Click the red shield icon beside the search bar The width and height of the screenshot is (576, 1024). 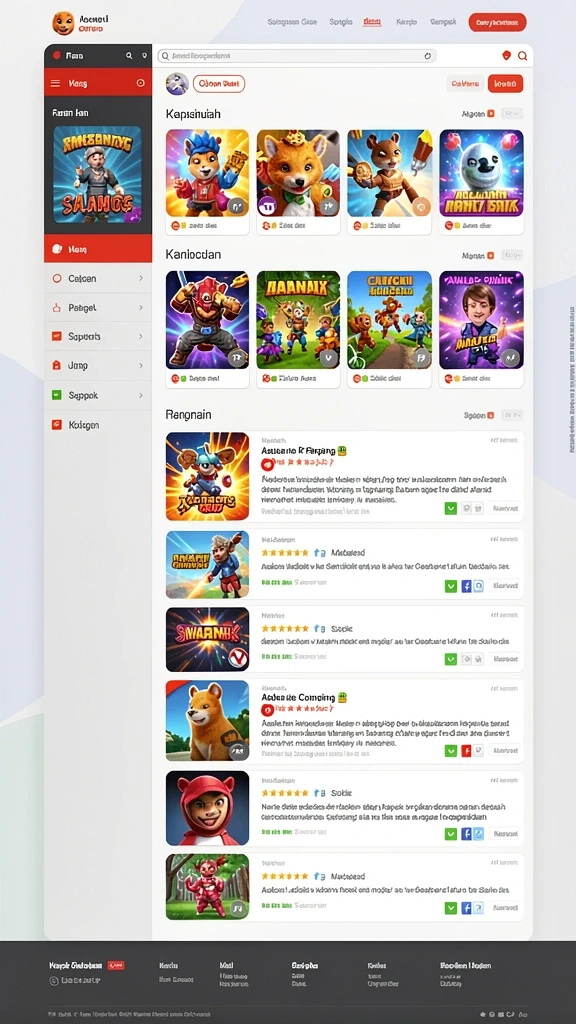point(506,56)
